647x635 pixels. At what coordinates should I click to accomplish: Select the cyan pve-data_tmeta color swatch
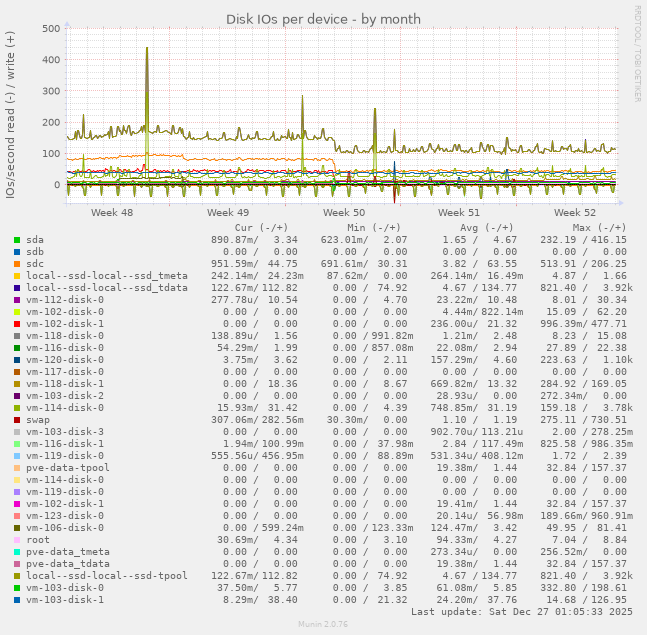17,552
